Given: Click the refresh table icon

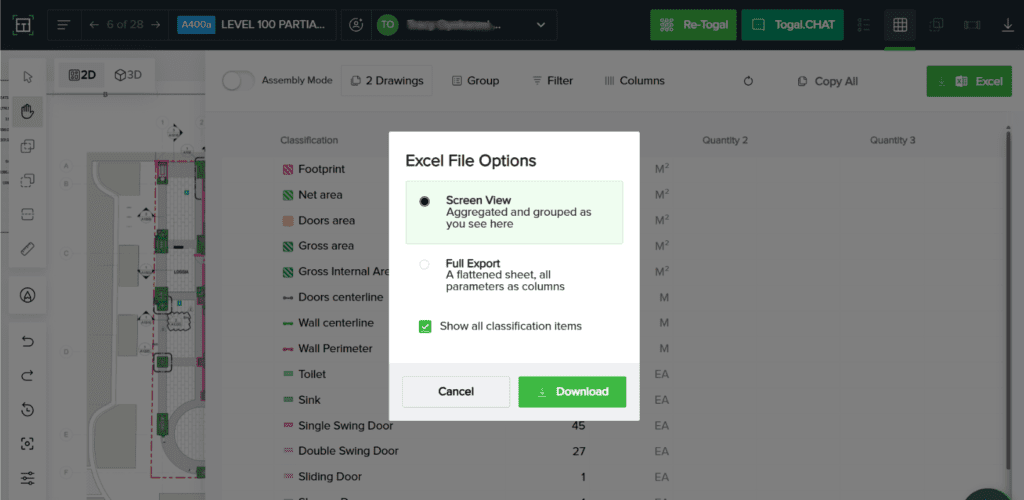Looking at the screenshot, I should point(748,81).
